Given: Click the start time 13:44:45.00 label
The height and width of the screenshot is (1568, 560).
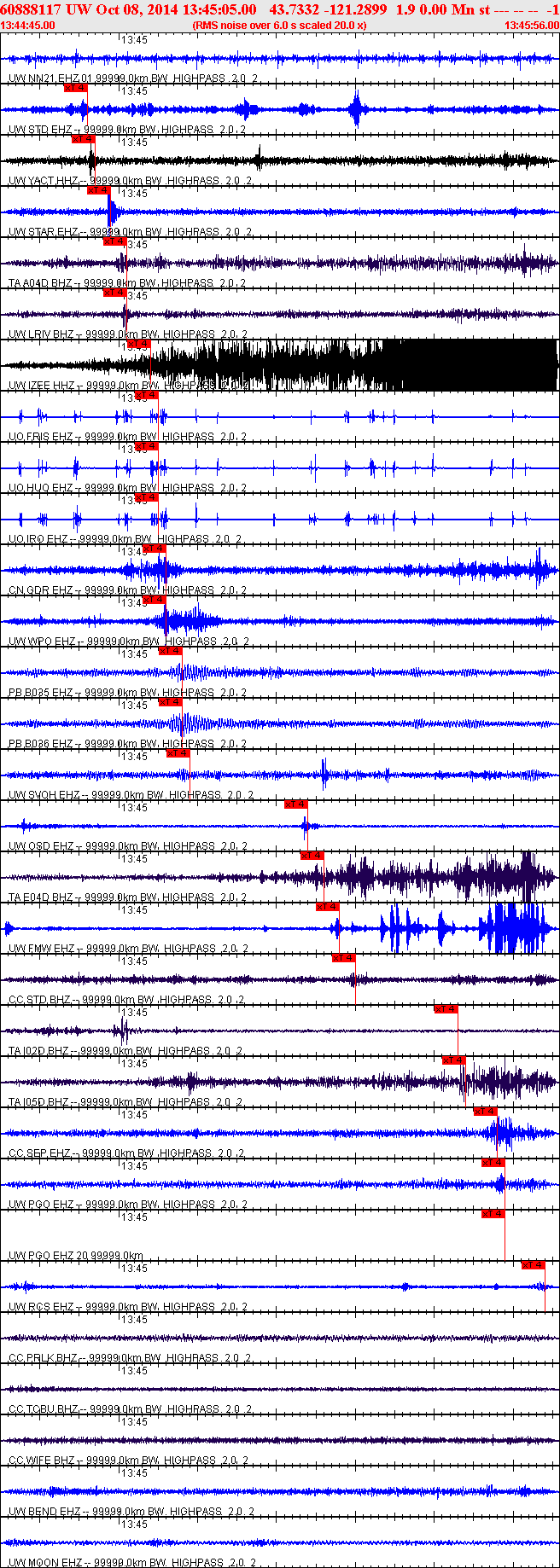Looking at the screenshot, I should (x=28, y=26).
